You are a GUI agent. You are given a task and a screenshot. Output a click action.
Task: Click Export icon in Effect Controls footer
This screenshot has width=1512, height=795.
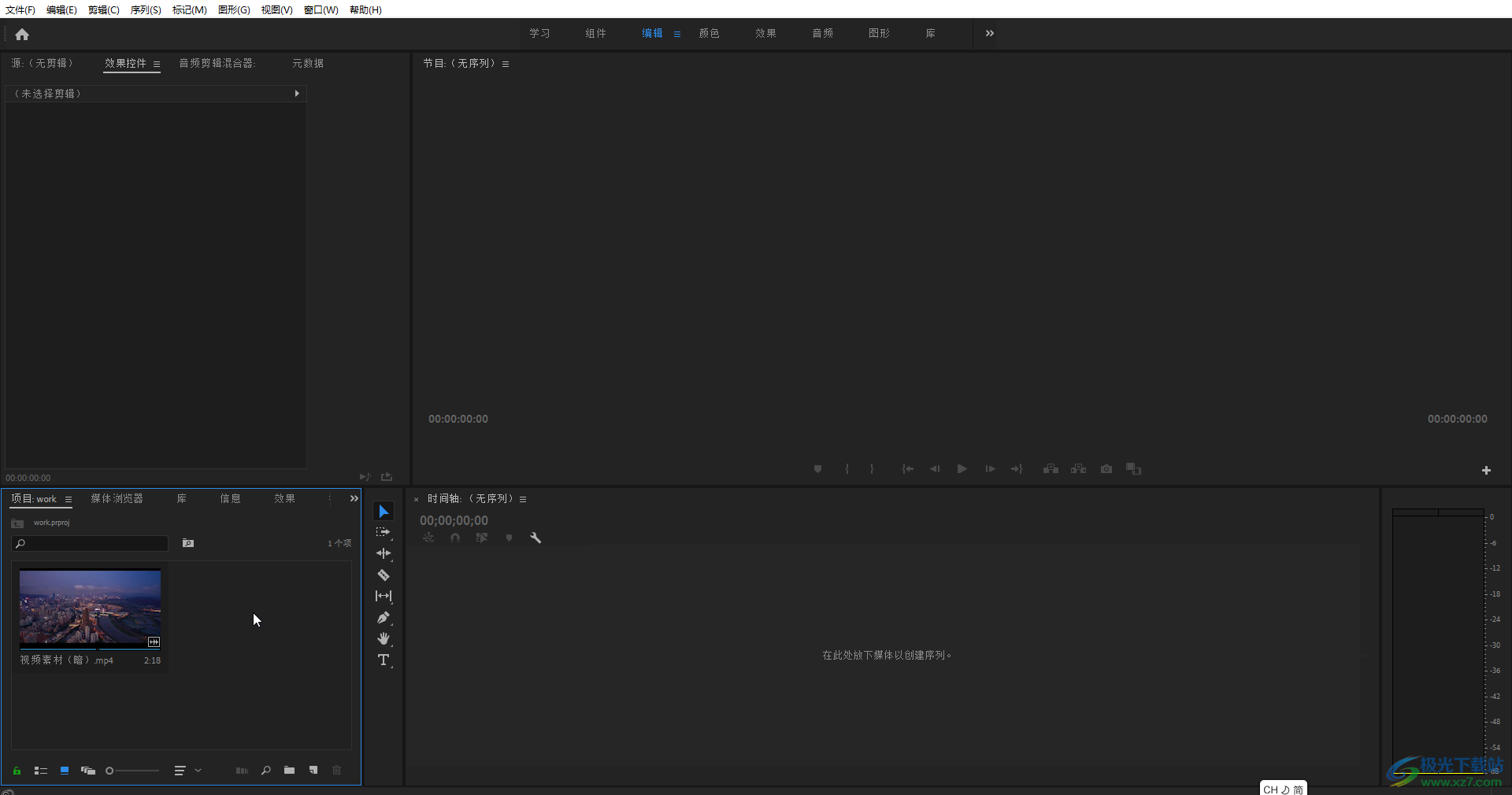[x=387, y=477]
